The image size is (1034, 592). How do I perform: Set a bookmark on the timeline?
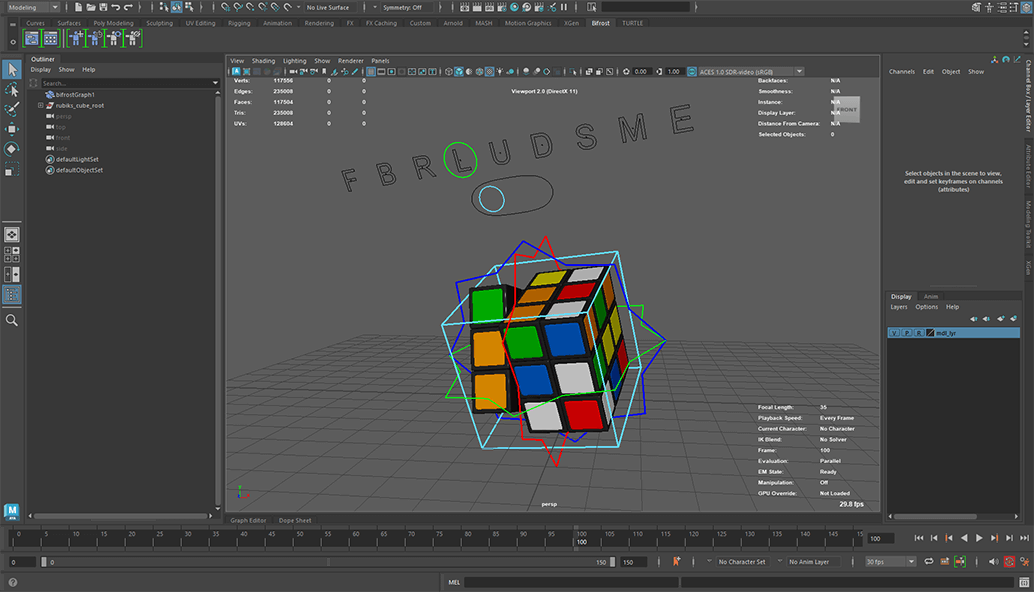tap(677, 562)
